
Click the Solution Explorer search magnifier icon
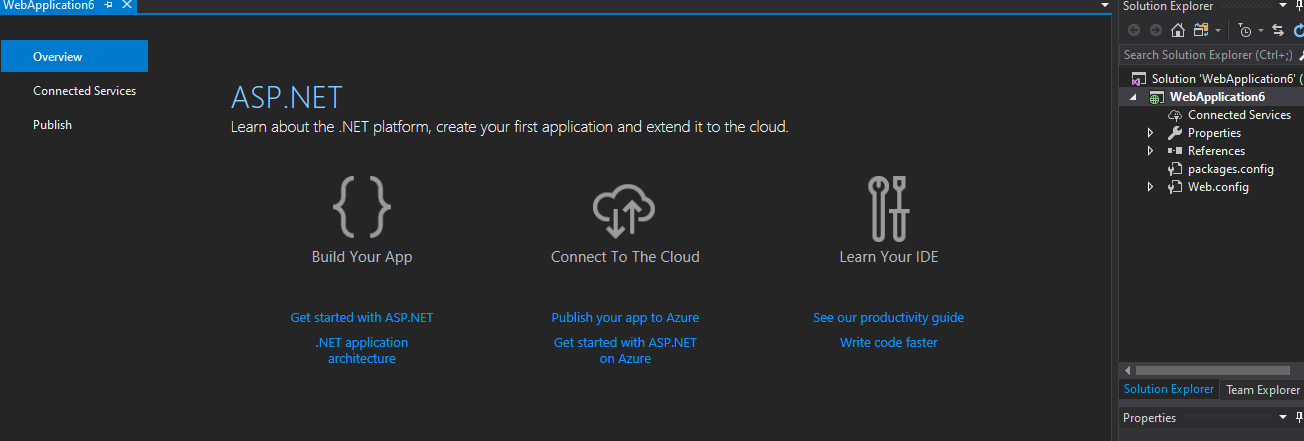pyautogui.click(x=1301, y=55)
